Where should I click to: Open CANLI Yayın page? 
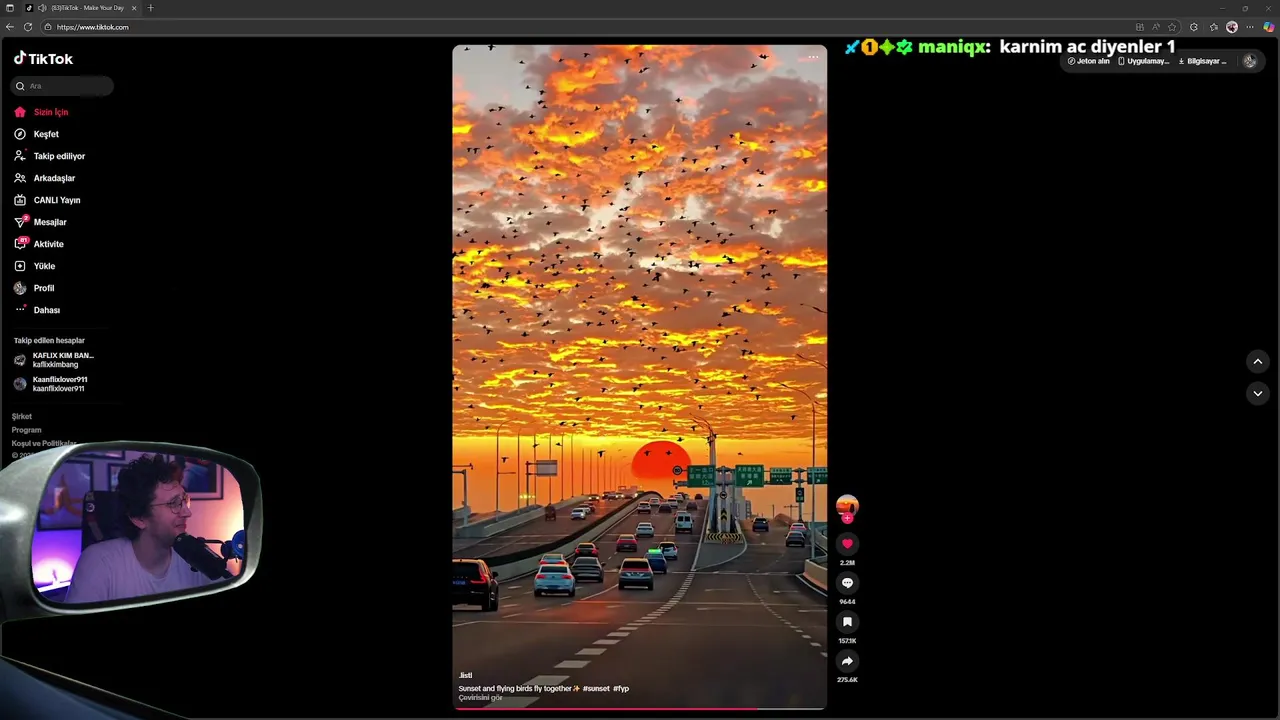(47, 200)
